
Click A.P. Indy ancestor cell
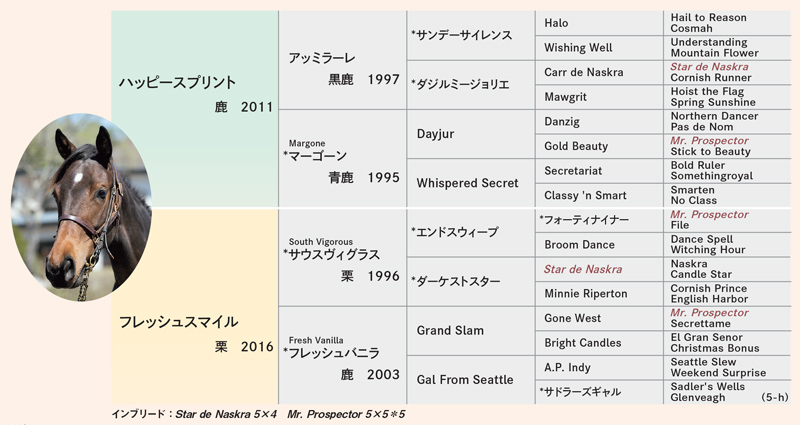(x=599, y=367)
